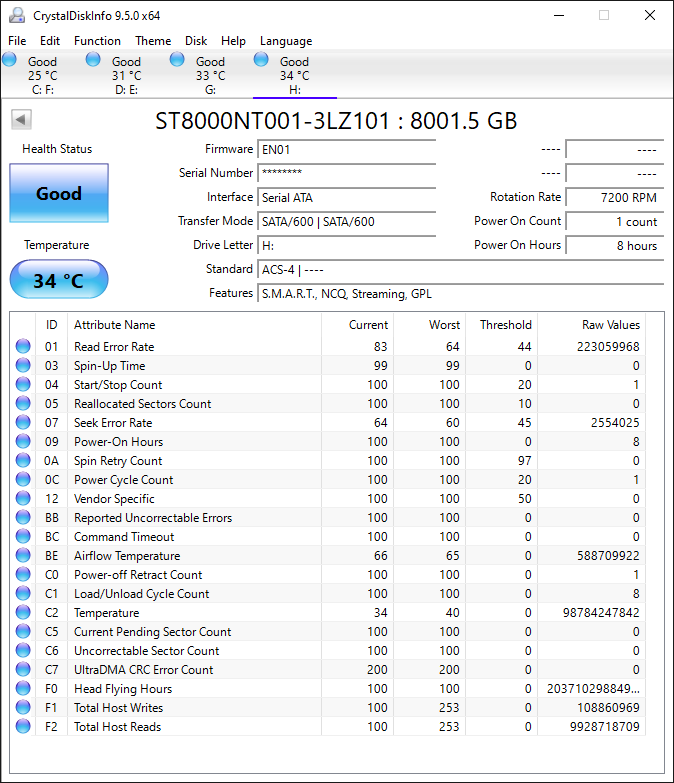The width and height of the screenshot is (674, 783).
Task: Click the ID column header
Action: coord(51,325)
